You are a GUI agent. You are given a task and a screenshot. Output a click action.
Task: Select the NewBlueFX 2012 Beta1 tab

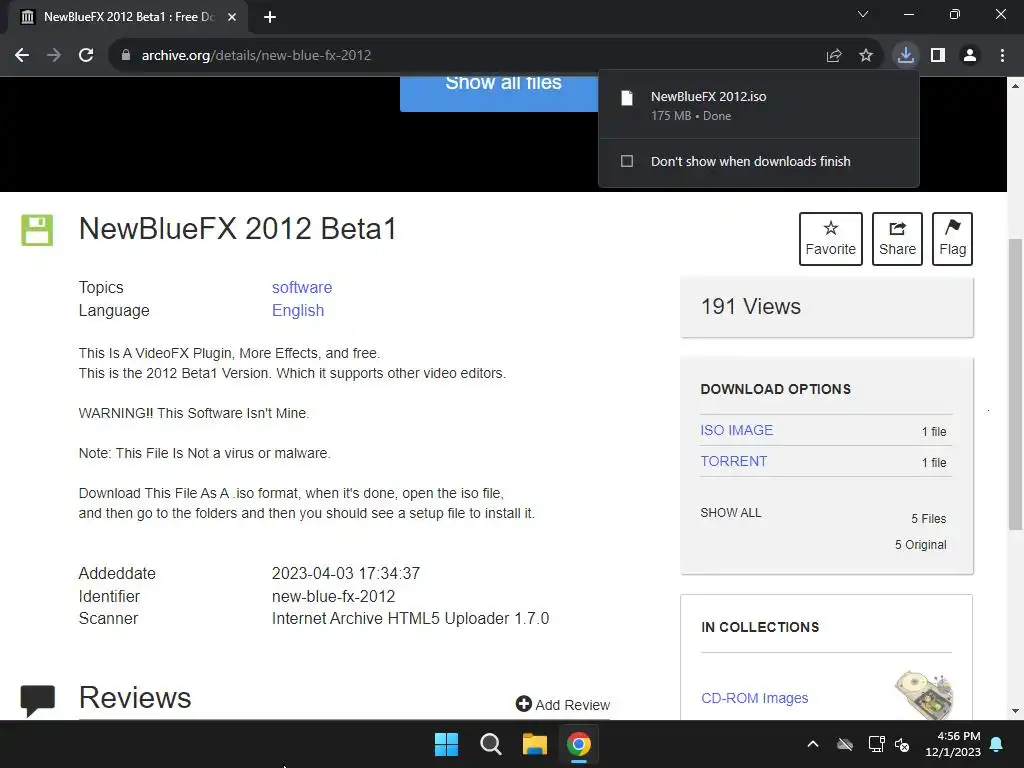tap(127, 17)
